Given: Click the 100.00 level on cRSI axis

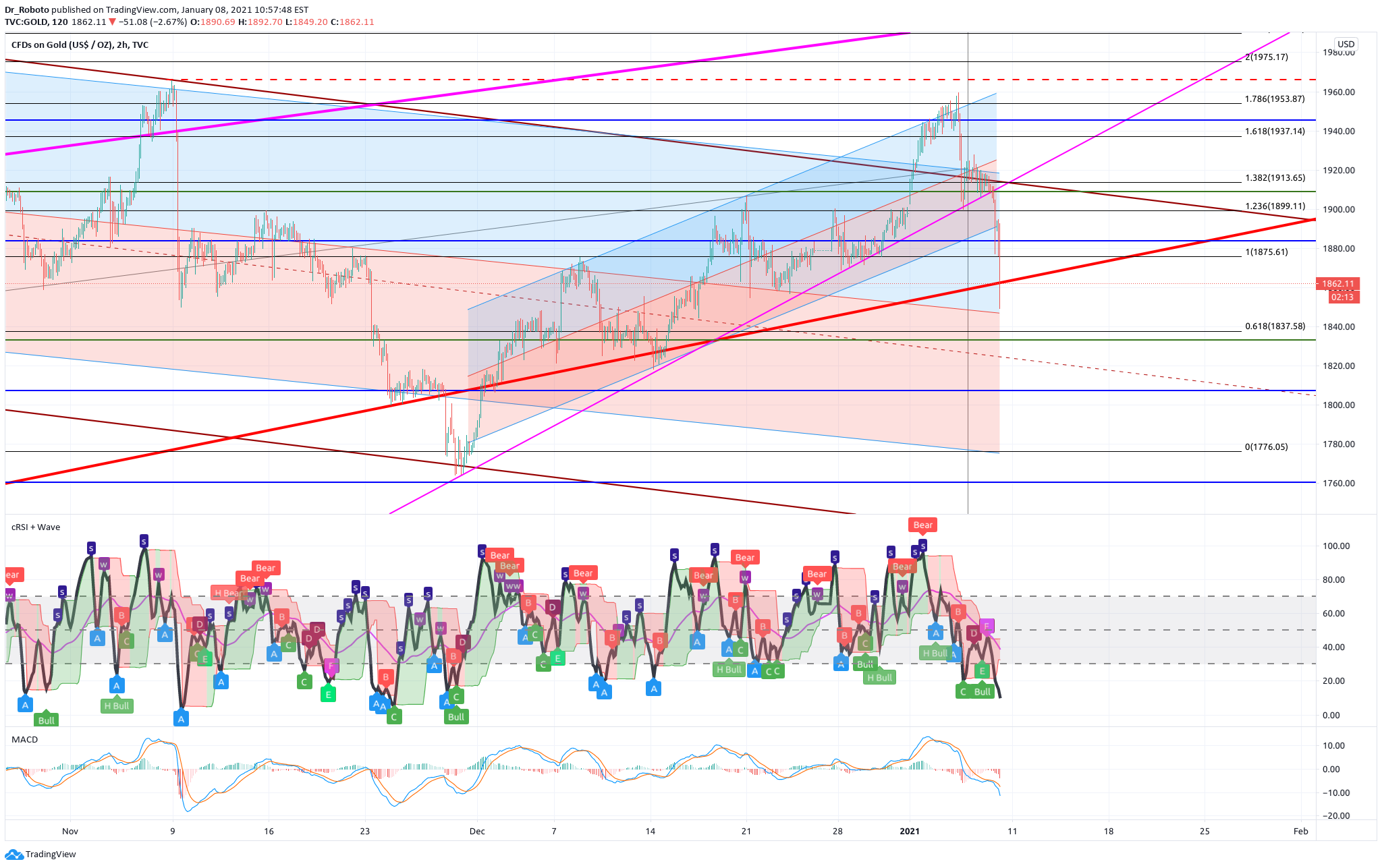Looking at the screenshot, I should [1336, 546].
